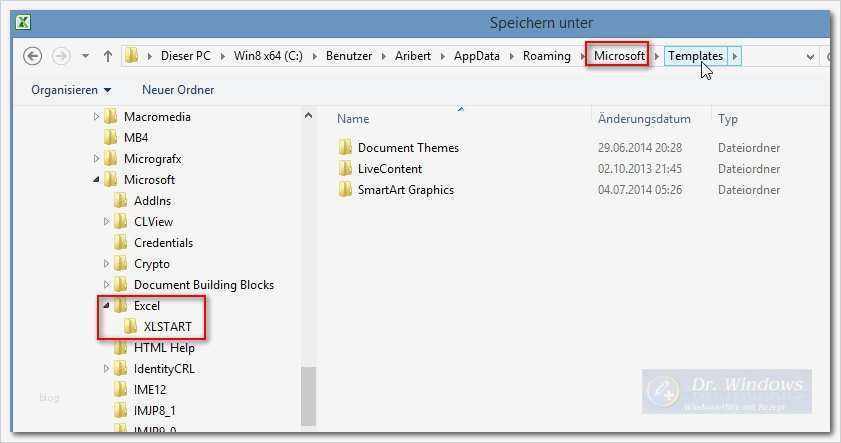
Task: Select Microsoft in address breadcrumb
Action: click(619, 56)
